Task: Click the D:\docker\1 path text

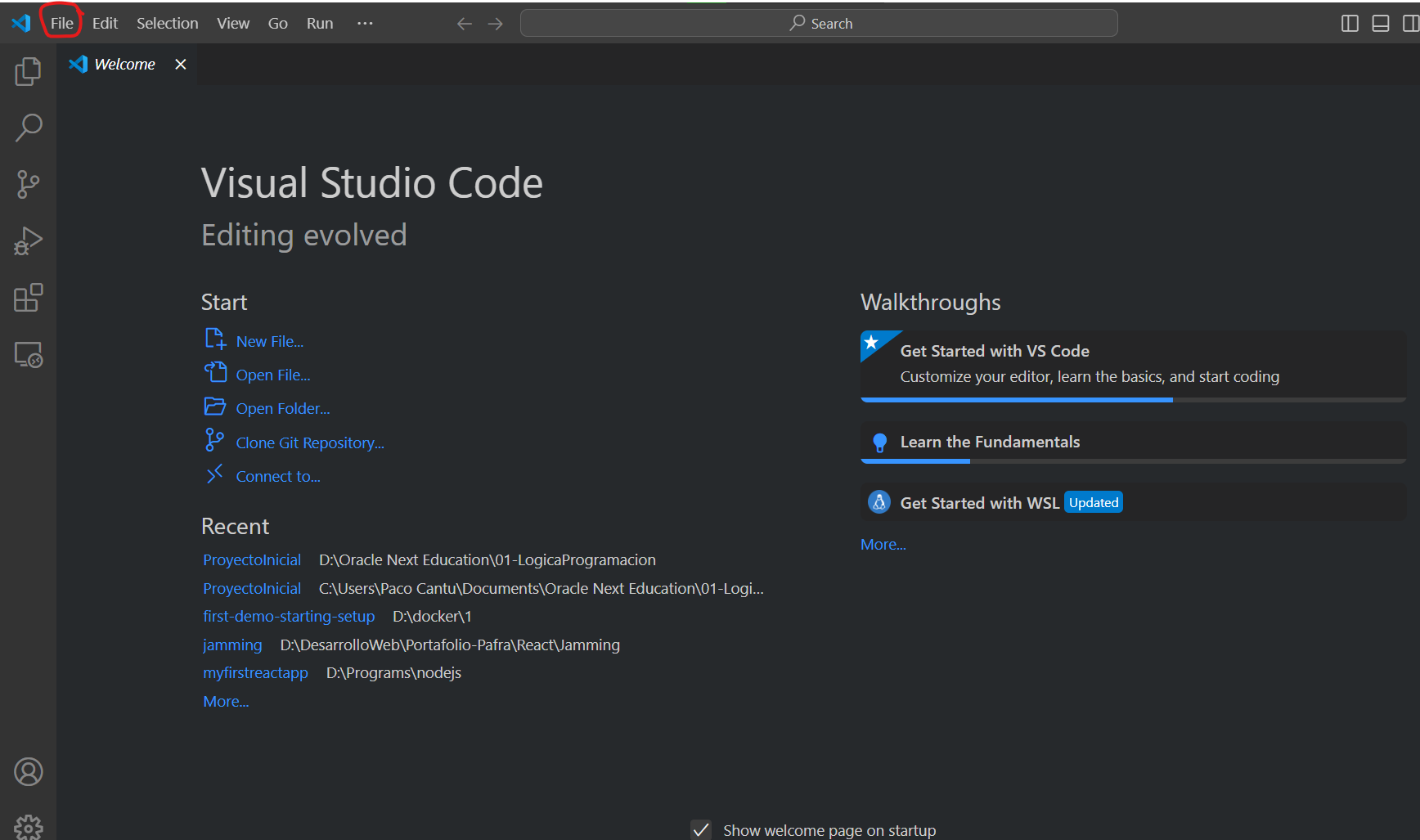Action: coord(432,617)
